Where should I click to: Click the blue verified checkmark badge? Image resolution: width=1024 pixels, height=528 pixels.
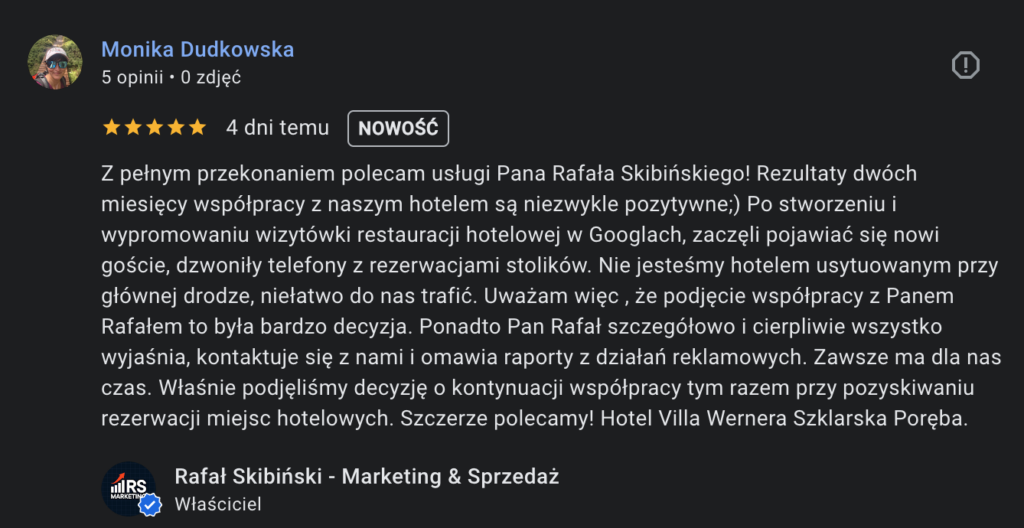[x=149, y=506]
